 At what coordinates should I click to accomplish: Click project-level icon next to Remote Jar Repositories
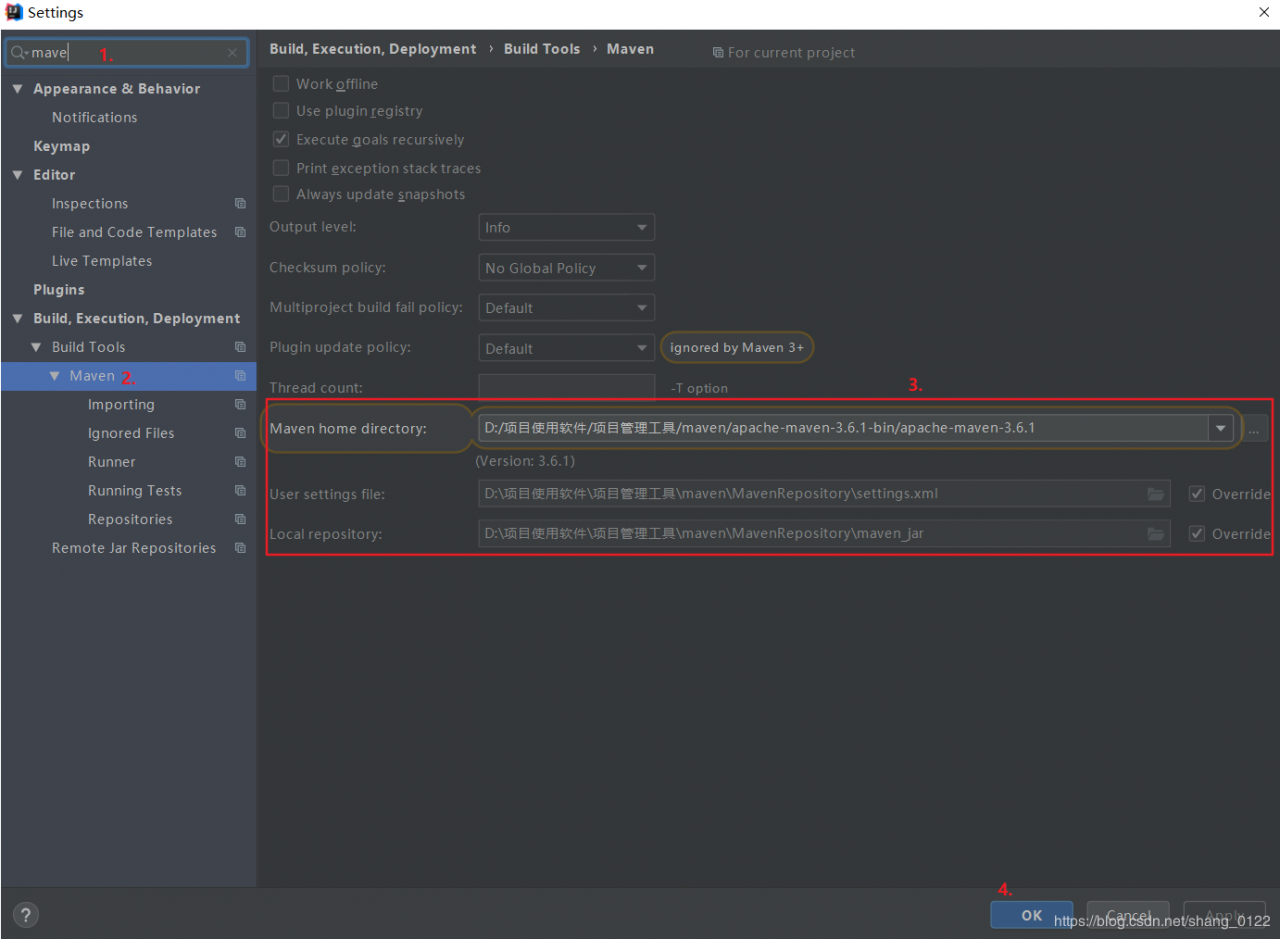tap(240, 548)
